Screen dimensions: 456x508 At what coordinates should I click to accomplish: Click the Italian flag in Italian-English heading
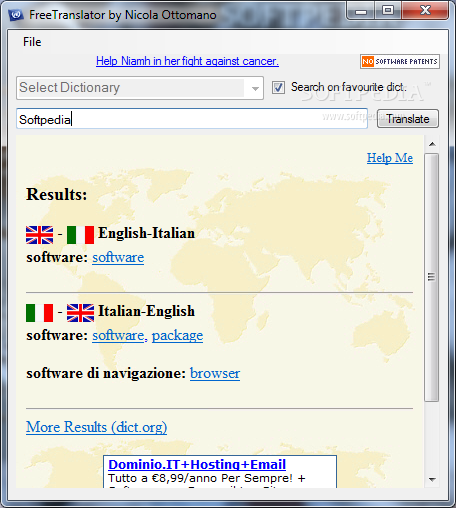pyautogui.click(x=40, y=313)
